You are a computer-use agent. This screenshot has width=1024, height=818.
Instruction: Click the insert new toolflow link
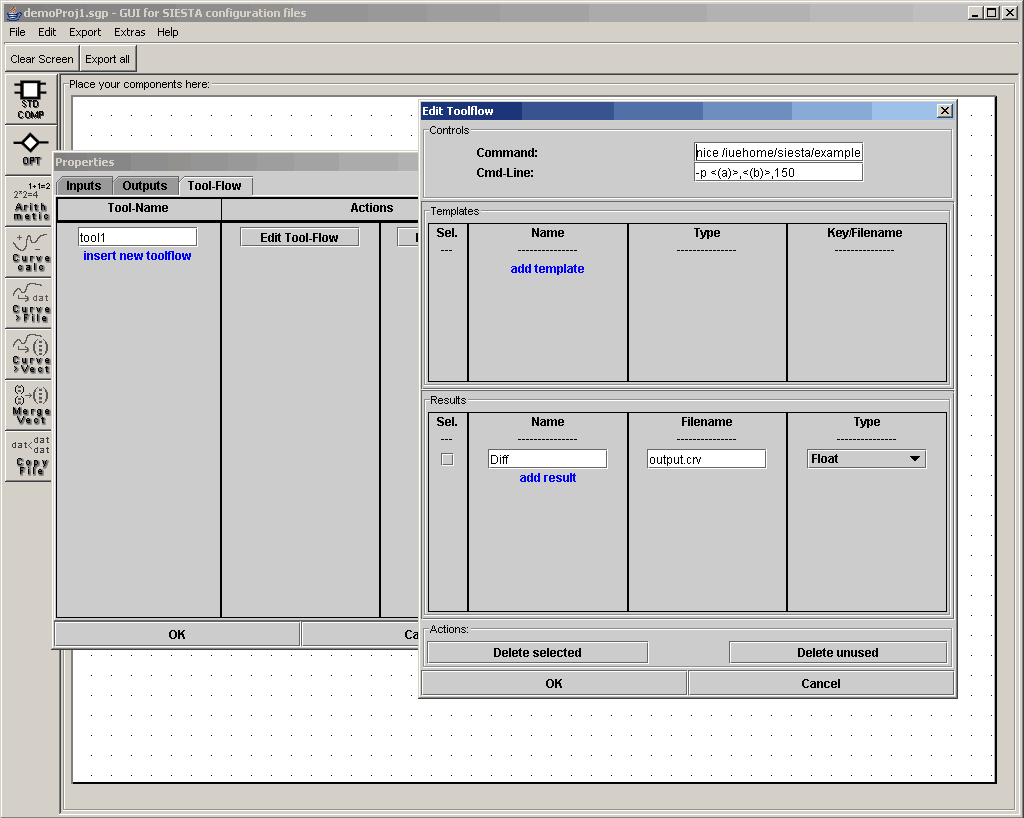click(x=137, y=256)
